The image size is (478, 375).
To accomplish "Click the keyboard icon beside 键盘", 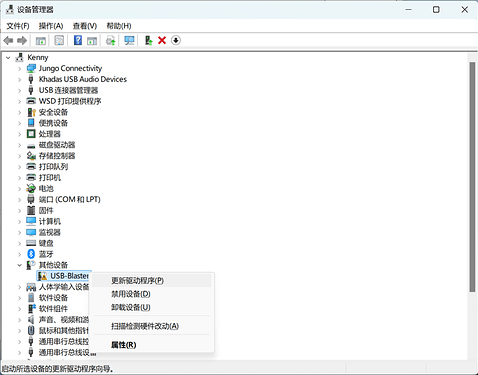I will [x=31, y=243].
